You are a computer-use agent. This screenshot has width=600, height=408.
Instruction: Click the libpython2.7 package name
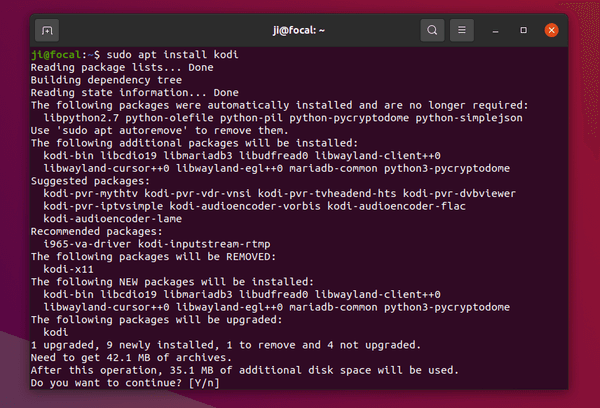click(x=81, y=118)
